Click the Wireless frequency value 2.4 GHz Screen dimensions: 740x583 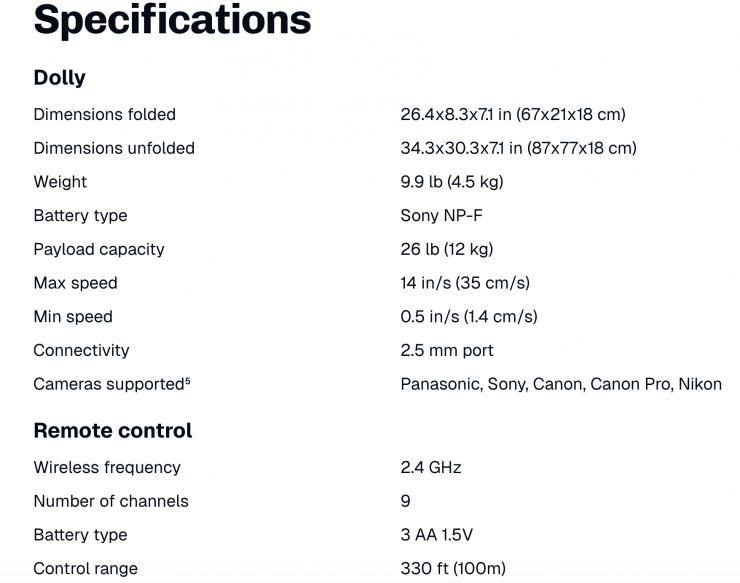431,468
